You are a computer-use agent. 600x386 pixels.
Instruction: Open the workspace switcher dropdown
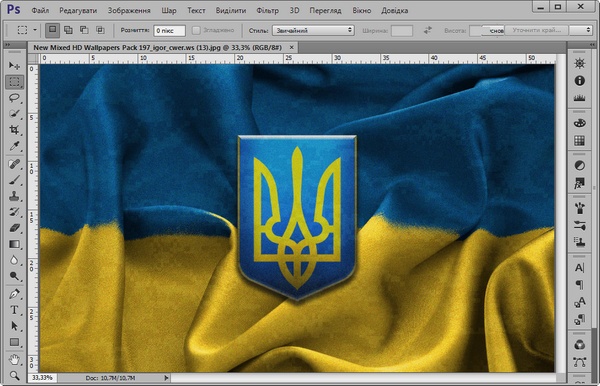(x=581, y=30)
